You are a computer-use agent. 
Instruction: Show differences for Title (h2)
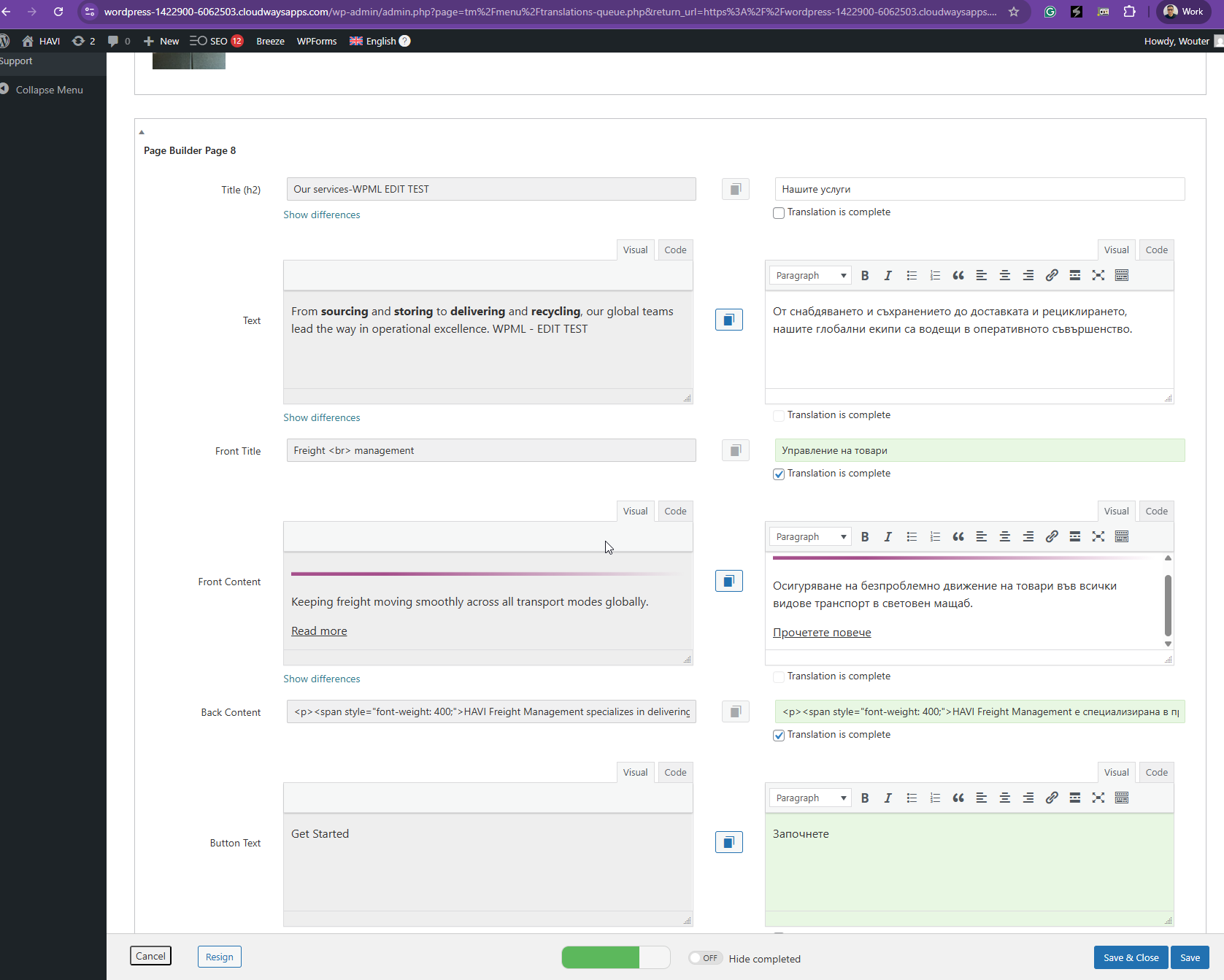tap(322, 215)
